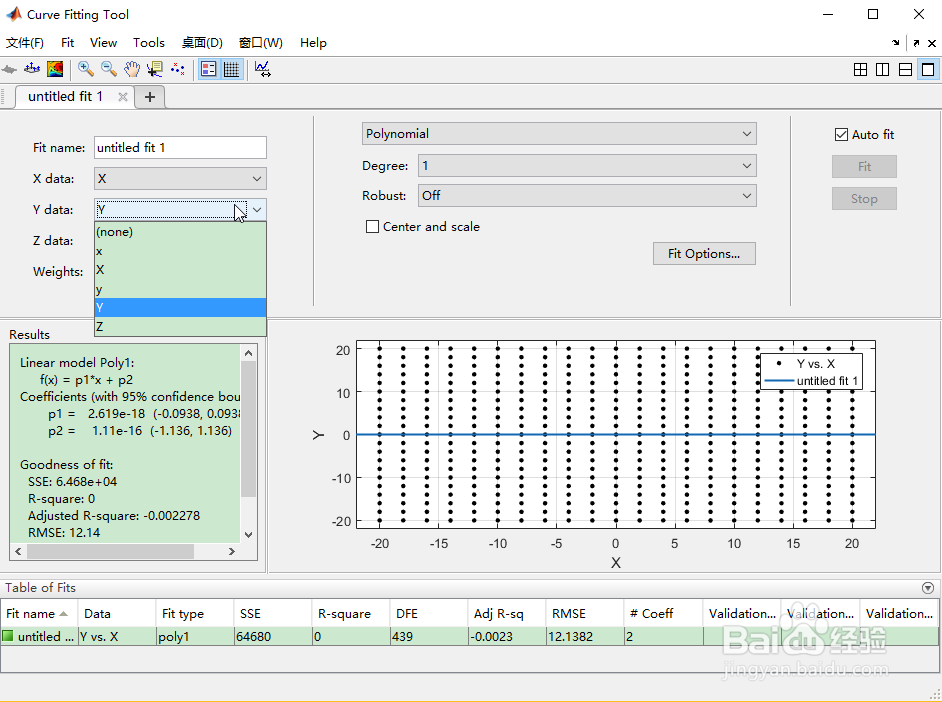Open the 窗口(W) menu
This screenshot has height=702, width=942.
261,43
